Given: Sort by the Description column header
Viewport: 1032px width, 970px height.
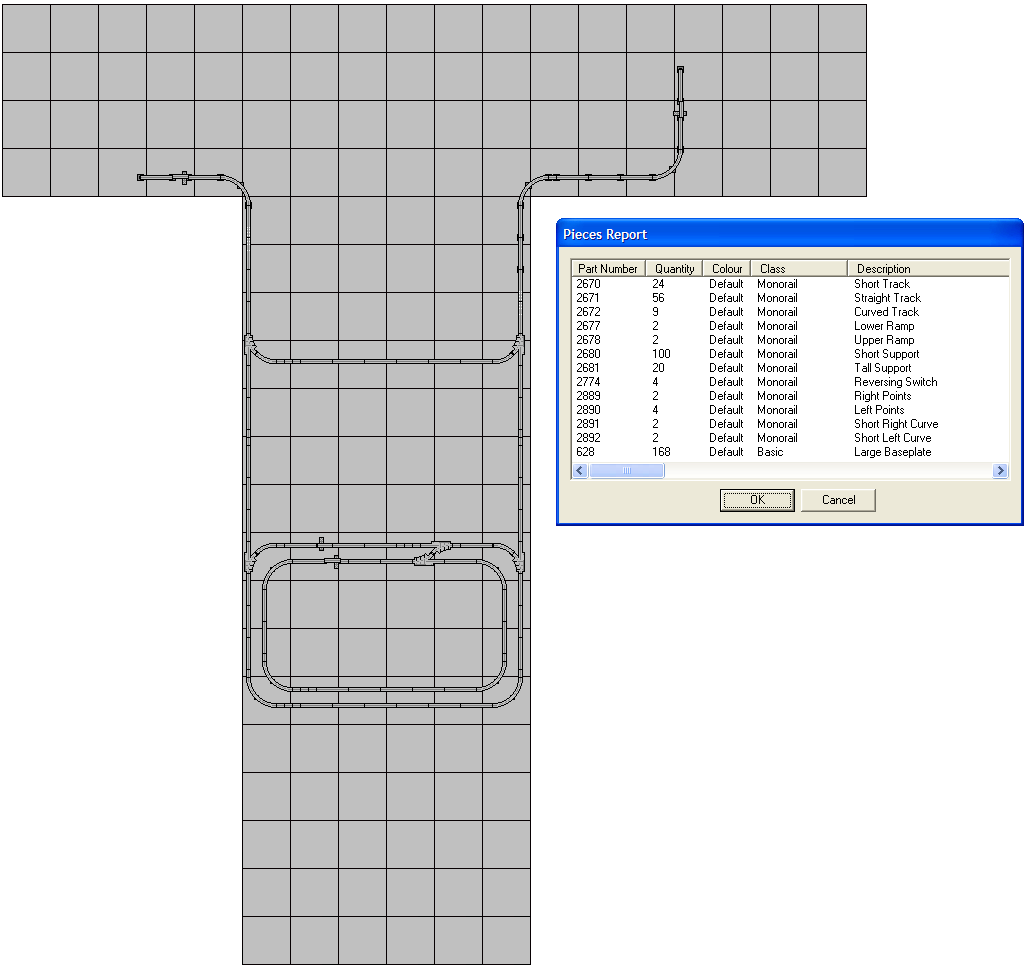Looking at the screenshot, I should (x=928, y=268).
